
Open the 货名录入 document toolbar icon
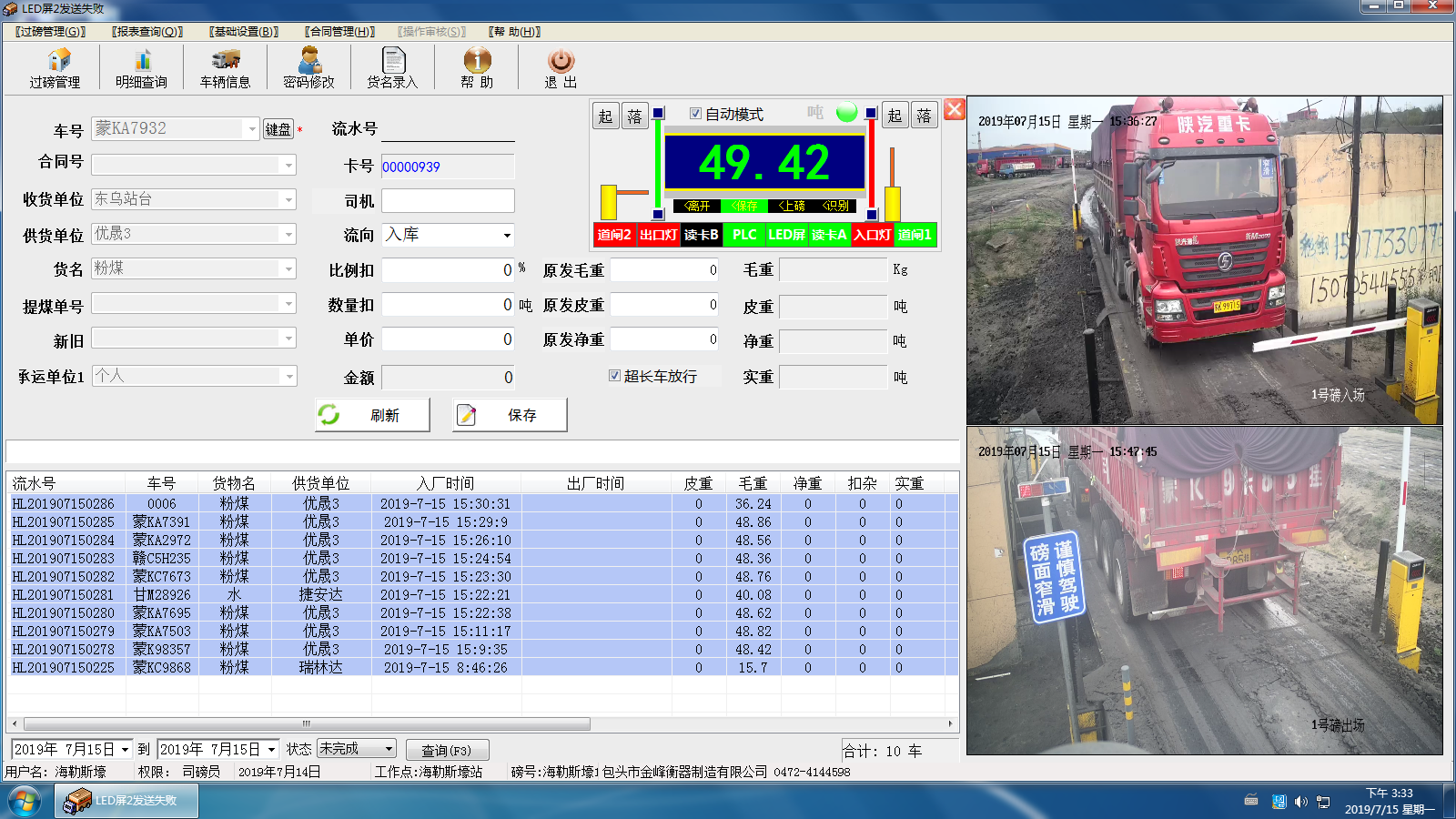tap(392, 68)
